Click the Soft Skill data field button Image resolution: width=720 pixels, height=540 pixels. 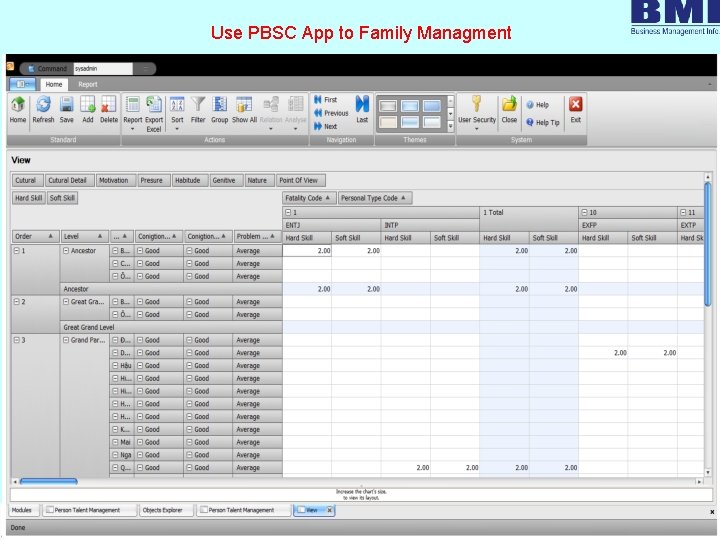[x=62, y=198]
